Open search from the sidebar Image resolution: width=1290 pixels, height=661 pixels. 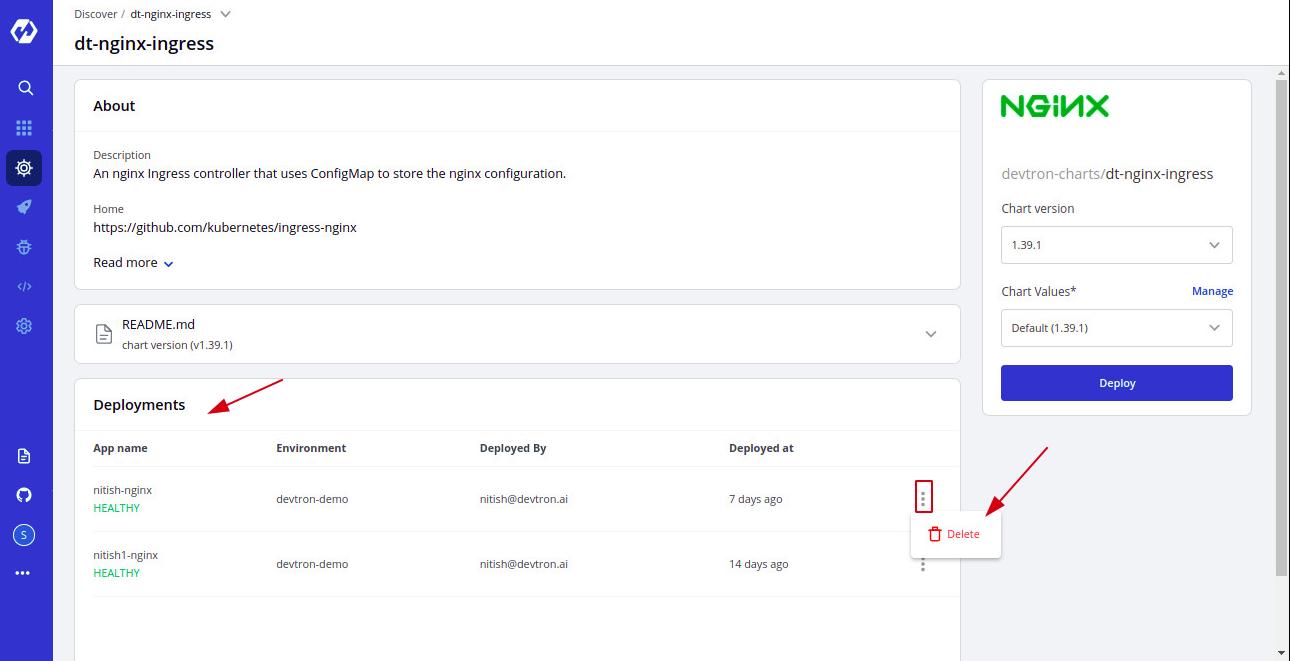tap(25, 88)
